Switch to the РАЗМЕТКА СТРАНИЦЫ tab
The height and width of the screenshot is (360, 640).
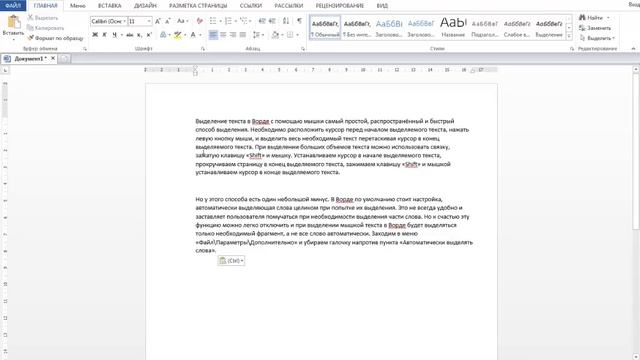(x=198, y=6)
